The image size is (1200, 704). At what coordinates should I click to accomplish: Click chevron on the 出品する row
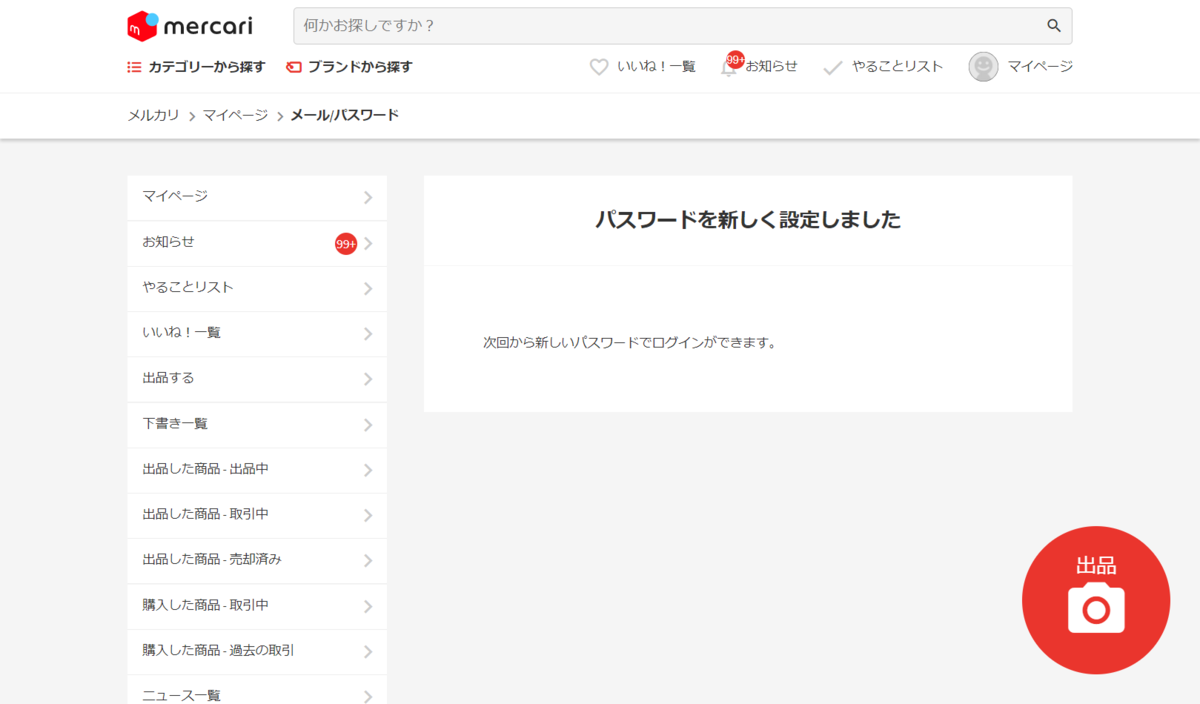368,380
